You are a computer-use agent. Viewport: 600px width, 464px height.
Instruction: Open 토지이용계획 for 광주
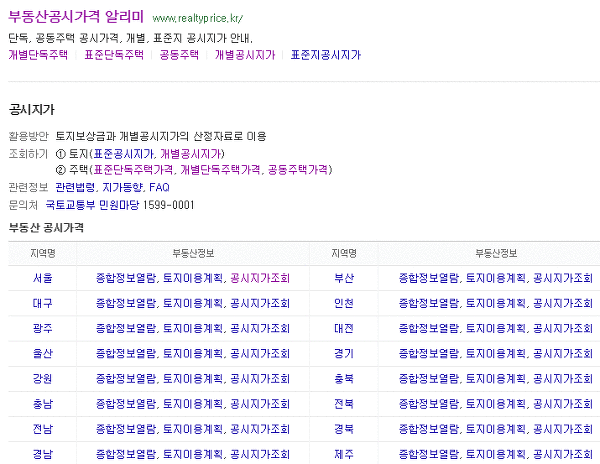(193, 329)
